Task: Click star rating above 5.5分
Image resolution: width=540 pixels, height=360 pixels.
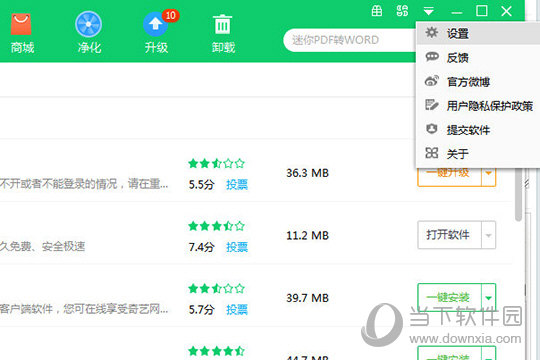Action: [x=216, y=163]
